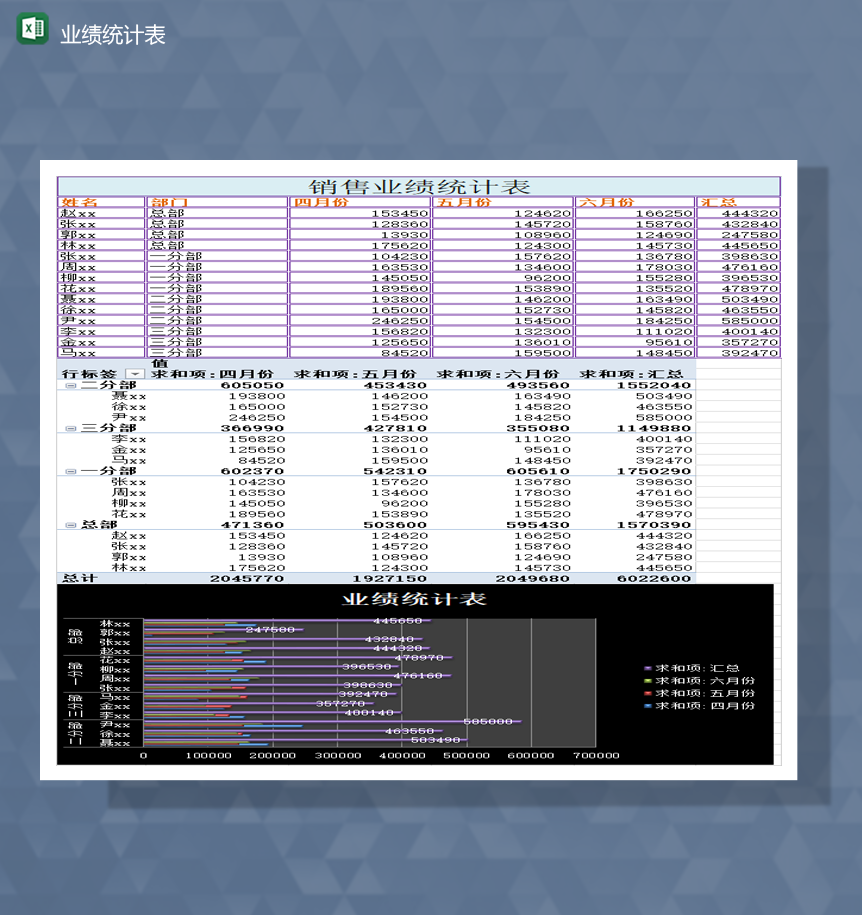Select the 销售业绩统计表 title cell

(418, 187)
